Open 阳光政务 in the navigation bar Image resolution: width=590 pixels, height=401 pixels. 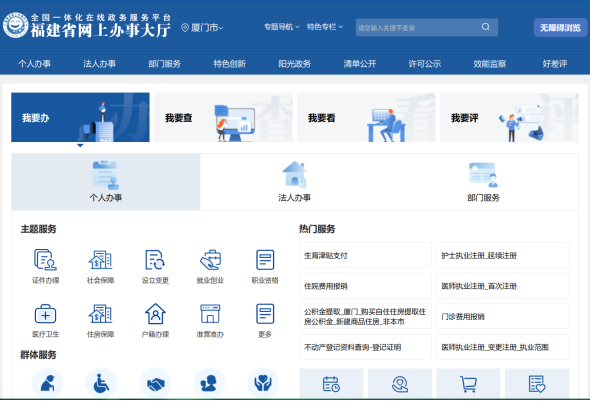(x=294, y=64)
